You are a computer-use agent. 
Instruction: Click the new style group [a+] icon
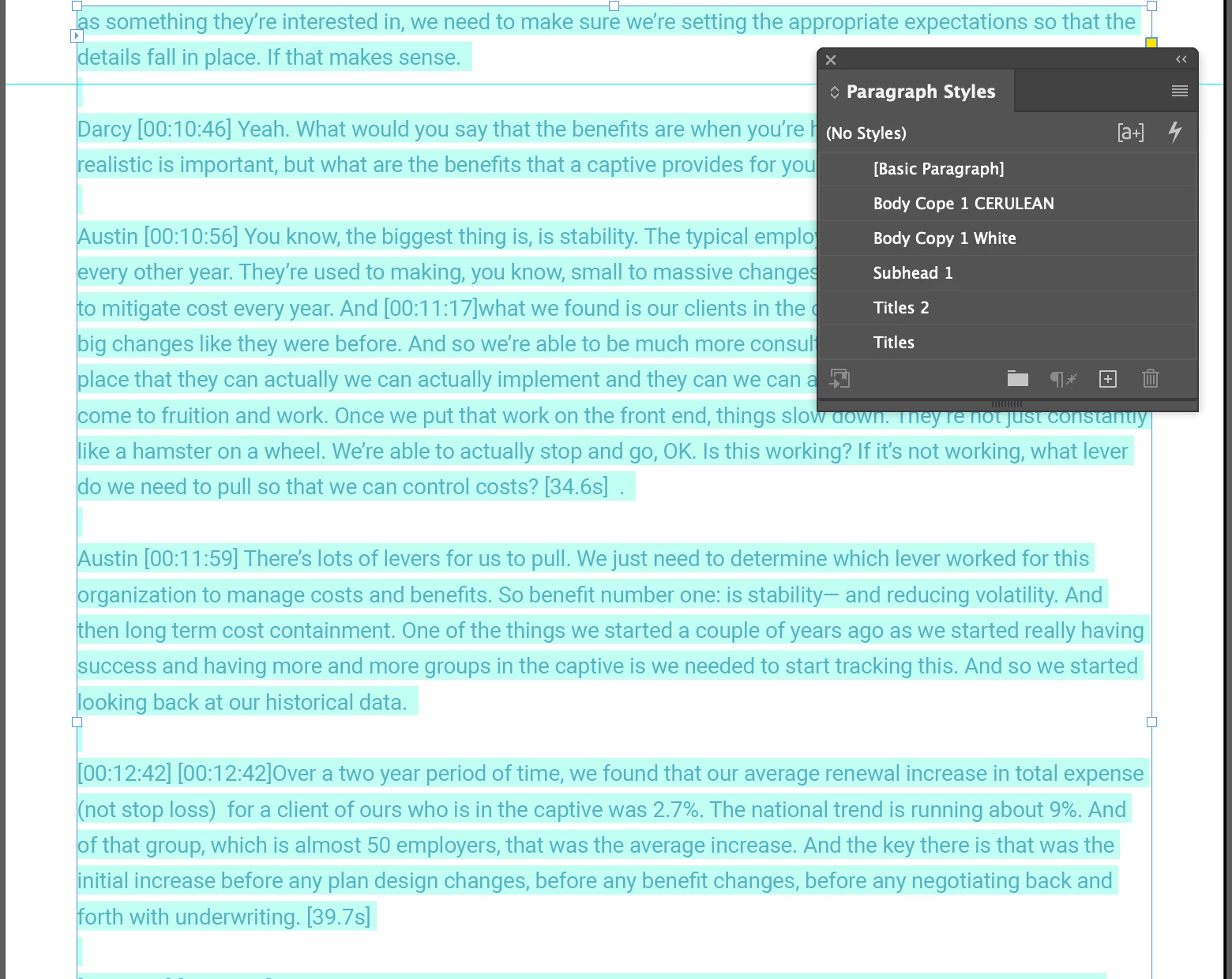tap(1131, 133)
